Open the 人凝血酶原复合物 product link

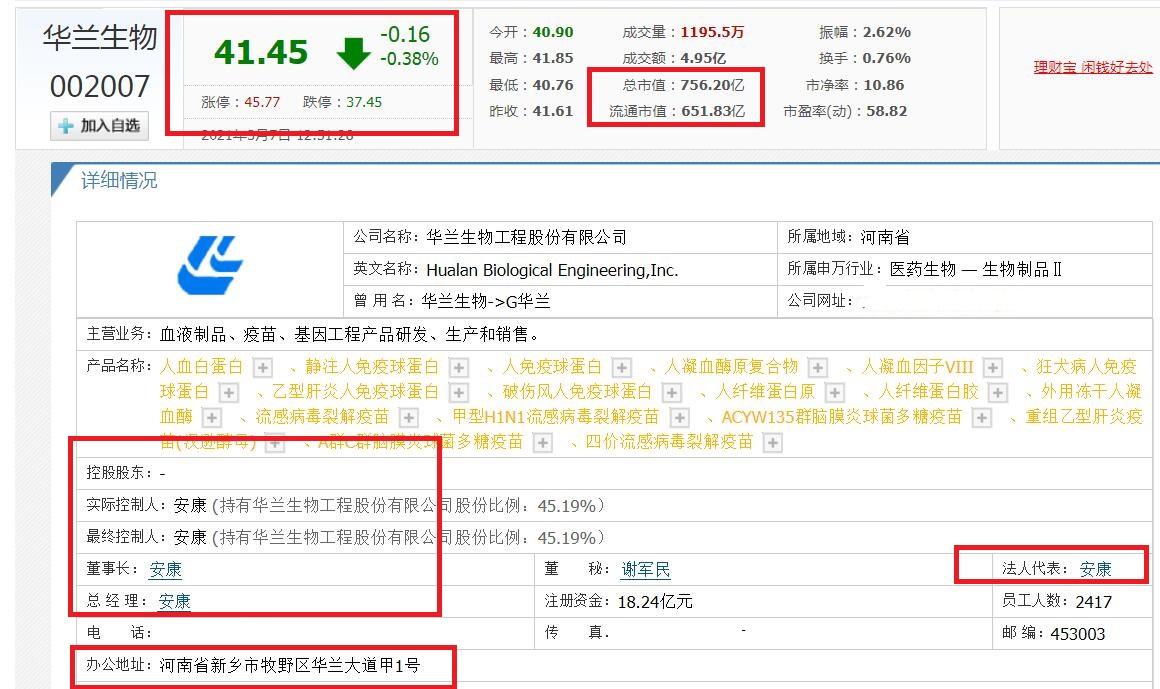(732, 366)
